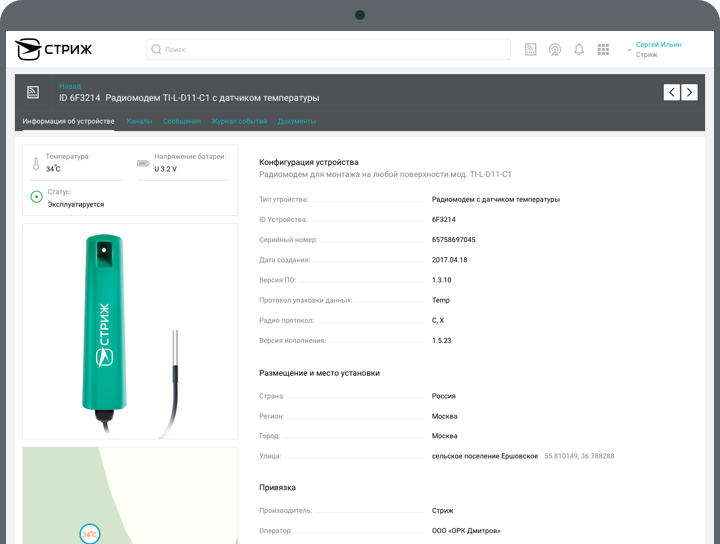Open the Журнал событий tab
The width and height of the screenshot is (720, 544).
239,121
